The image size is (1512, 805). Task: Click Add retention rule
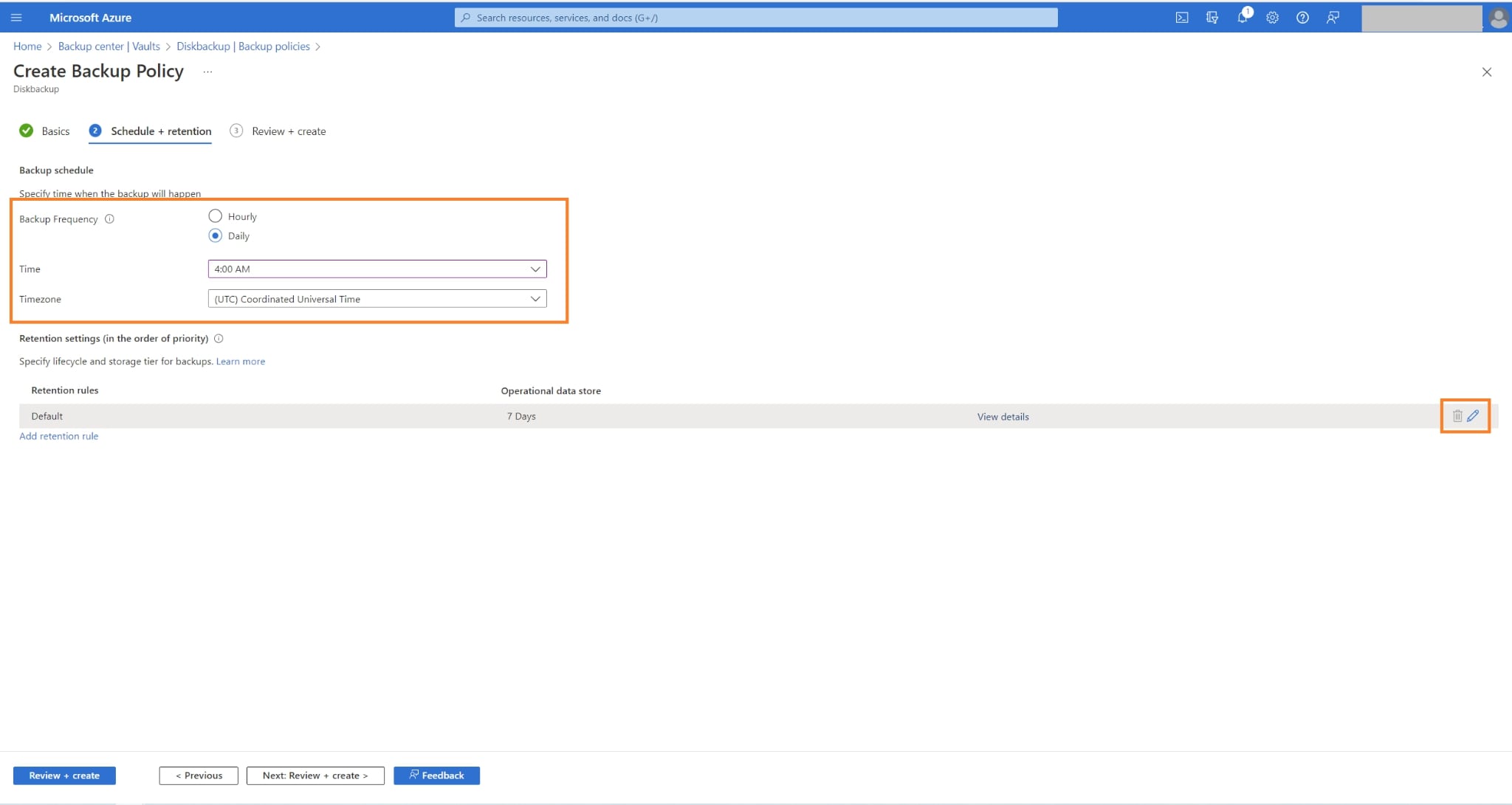(x=58, y=436)
